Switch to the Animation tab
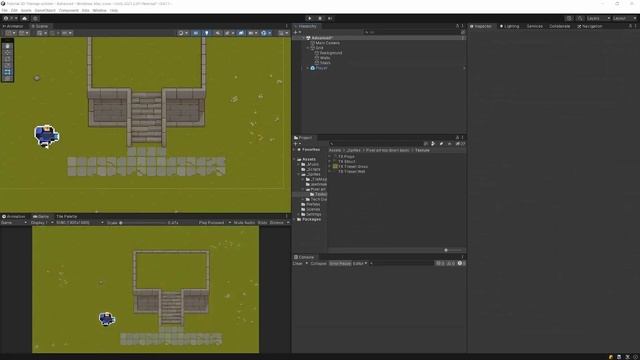This screenshot has width=640, height=360. coord(14,216)
